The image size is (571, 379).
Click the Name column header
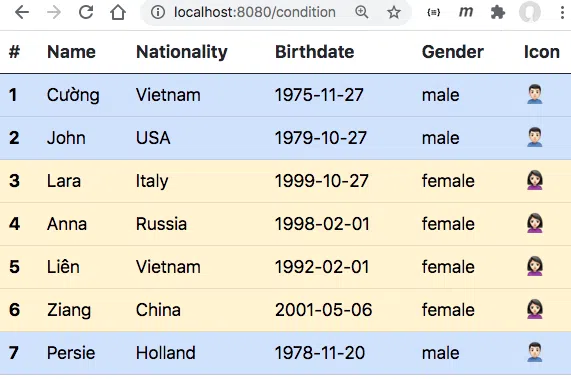point(71,52)
